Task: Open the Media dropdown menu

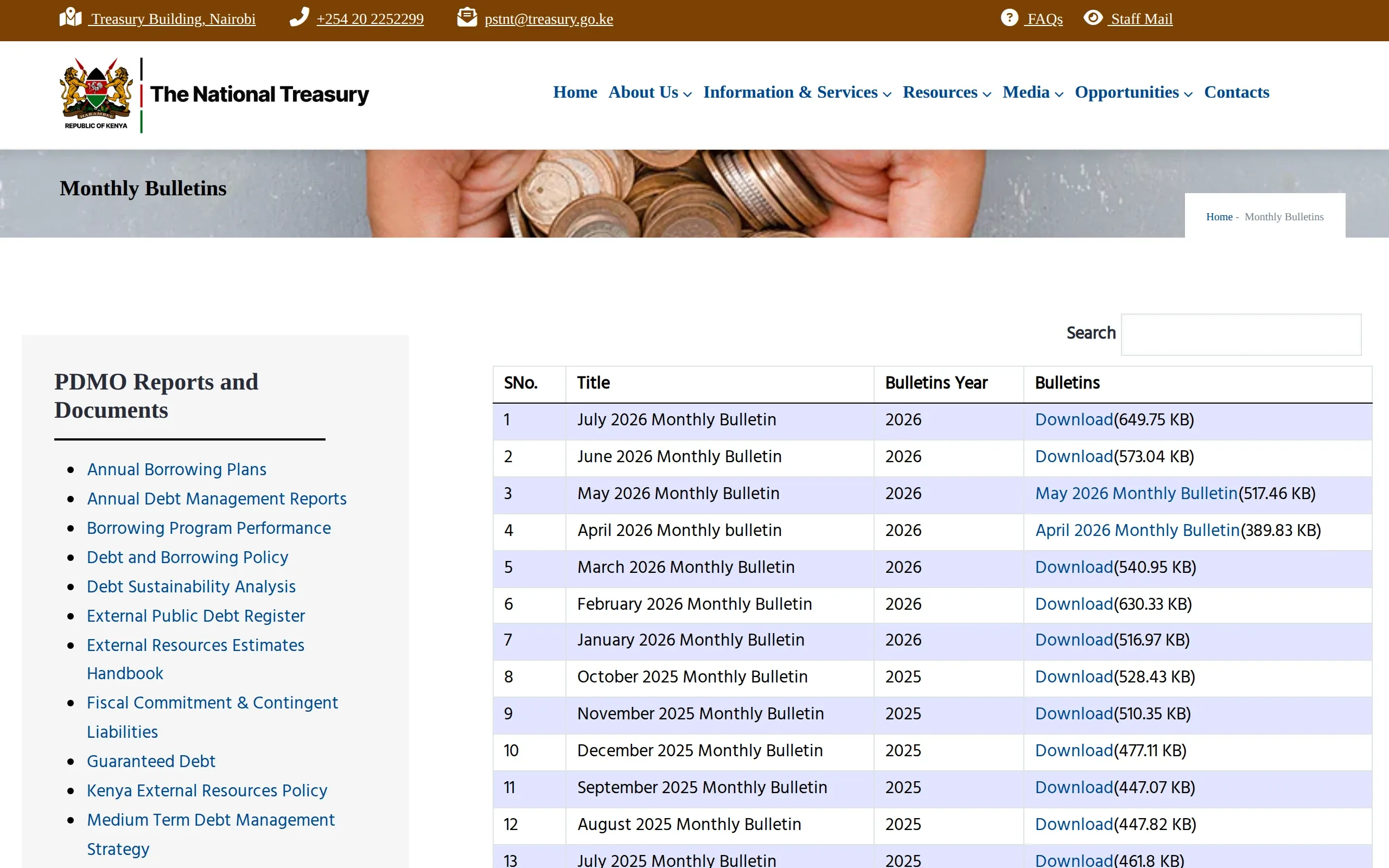Action: (1033, 92)
